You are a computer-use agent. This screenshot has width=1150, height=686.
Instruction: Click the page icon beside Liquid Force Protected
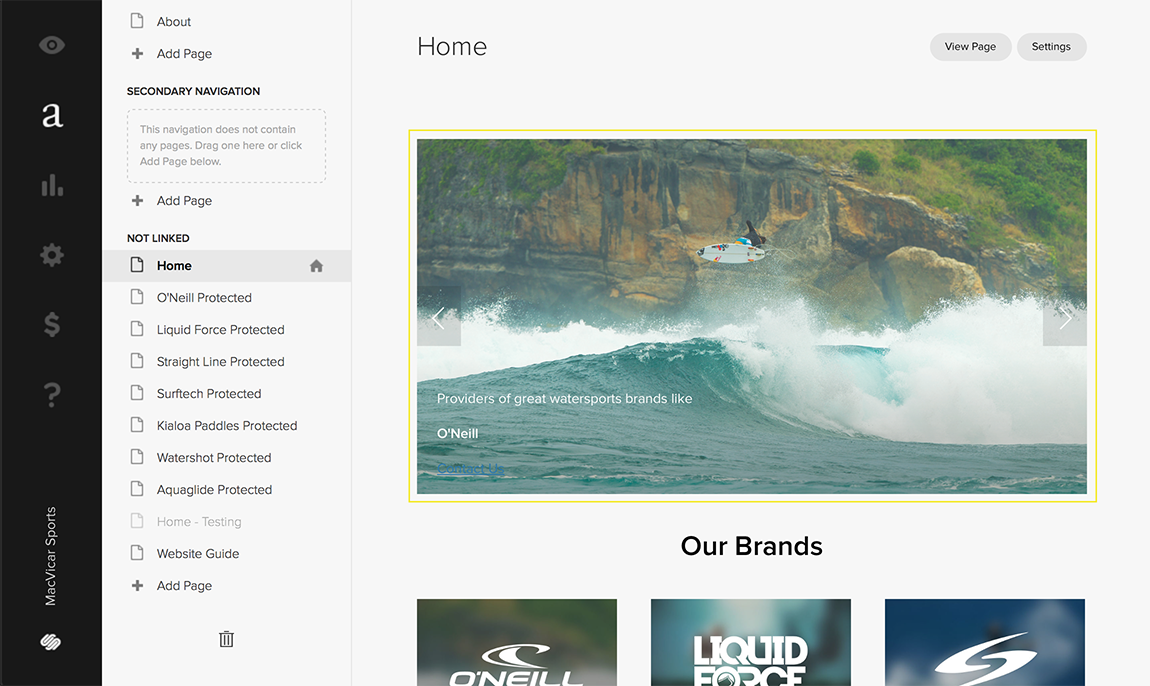(136, 329)
